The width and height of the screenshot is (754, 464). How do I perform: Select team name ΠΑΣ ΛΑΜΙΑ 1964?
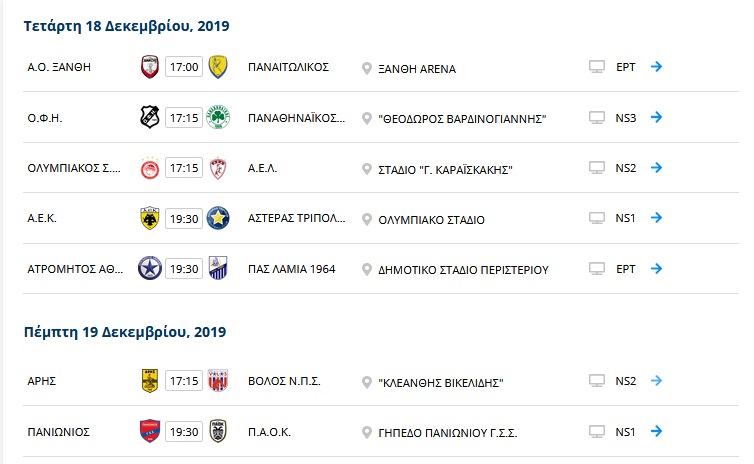click(x=291, y=269)
